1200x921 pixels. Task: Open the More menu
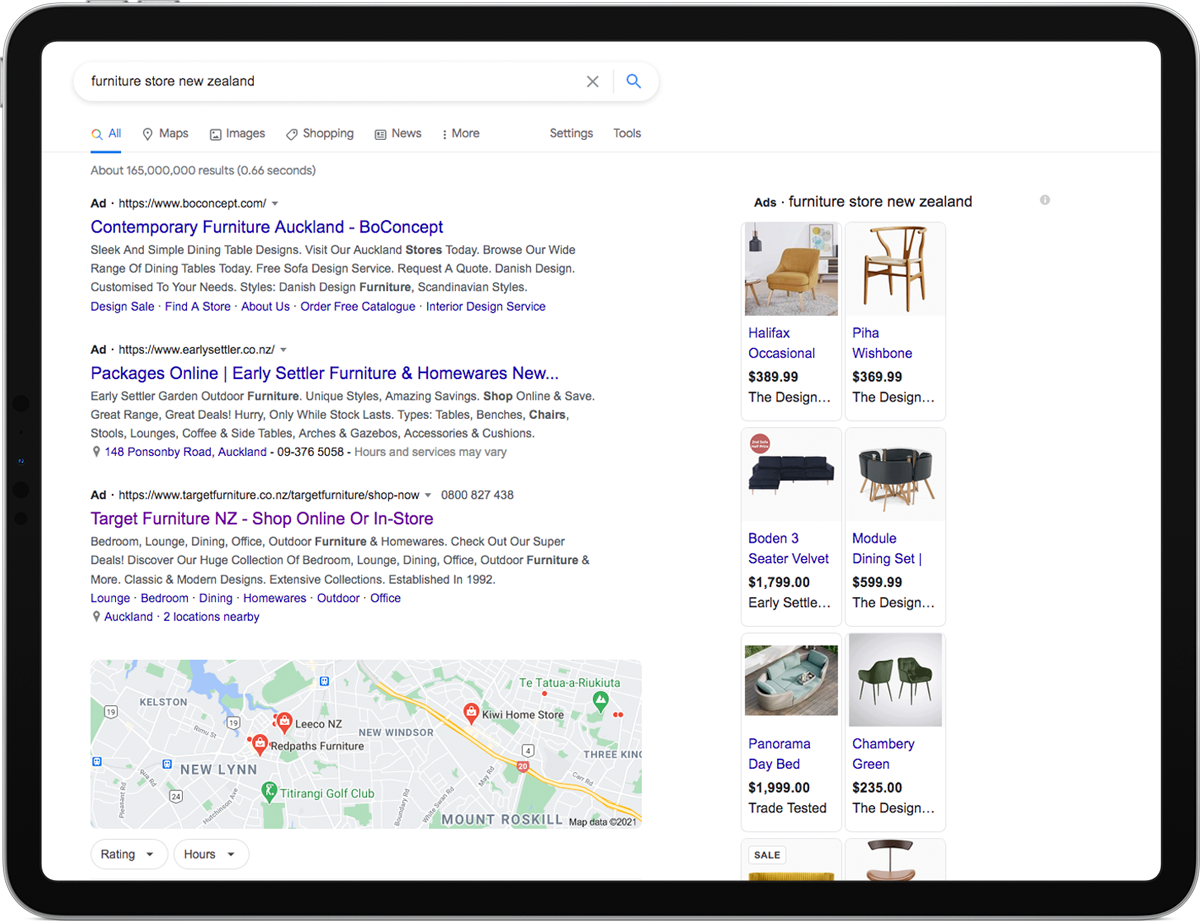point(460,134)
